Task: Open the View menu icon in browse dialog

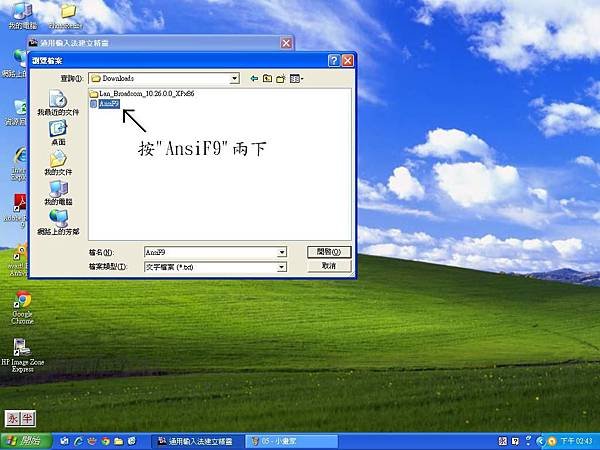Action: [296, 78]
